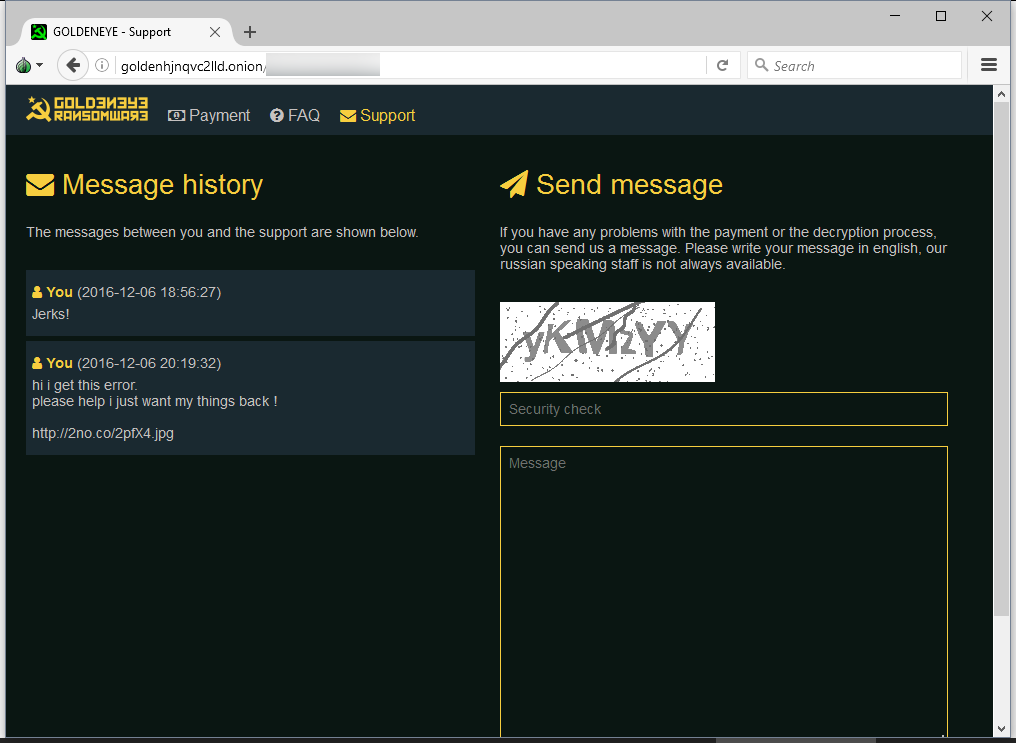Open the Payment page
1016x743 pixels.
(x=209, y=115)
